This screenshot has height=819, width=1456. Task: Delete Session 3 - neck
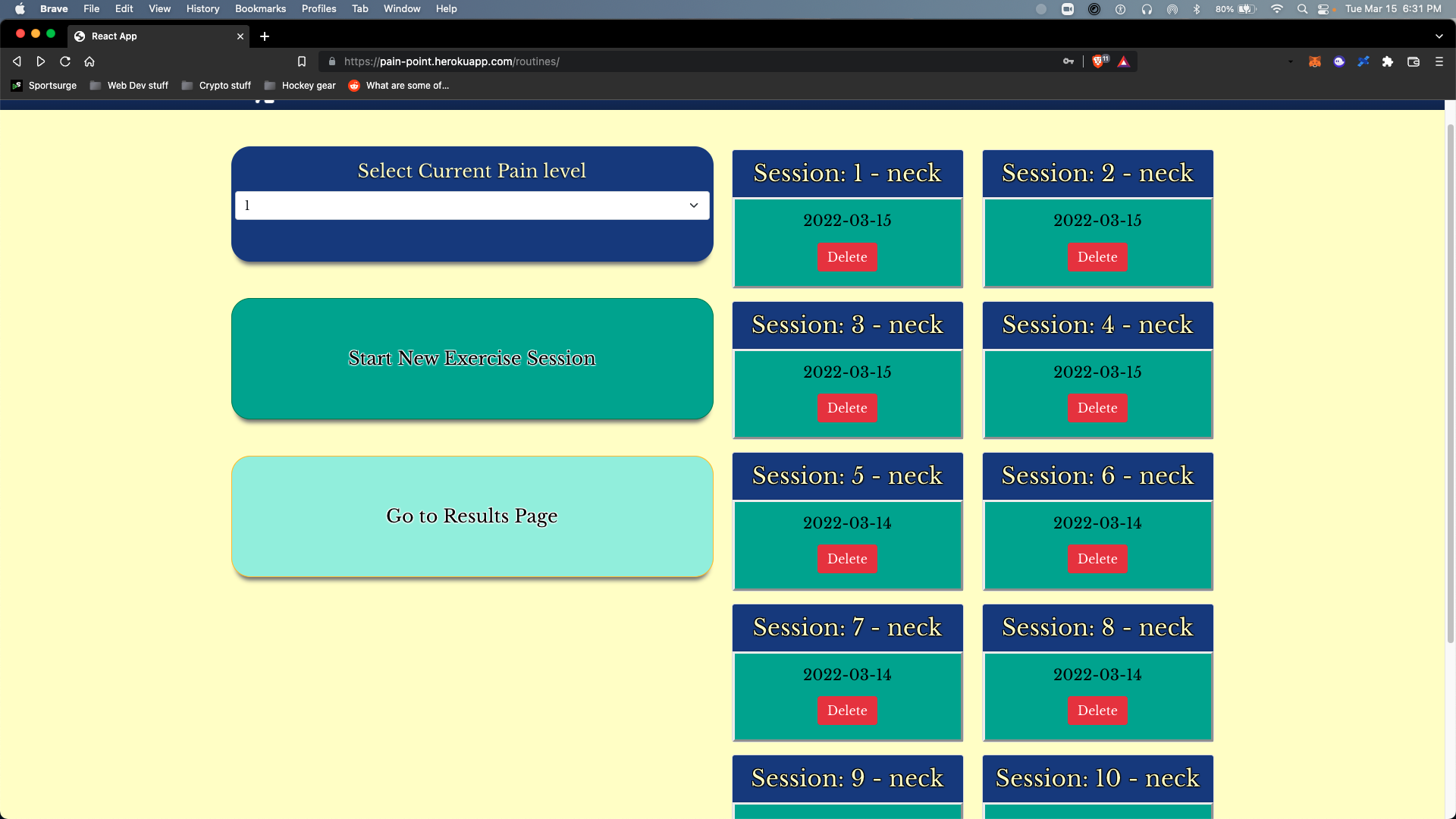pyautogui.click(x=847, y=408)
